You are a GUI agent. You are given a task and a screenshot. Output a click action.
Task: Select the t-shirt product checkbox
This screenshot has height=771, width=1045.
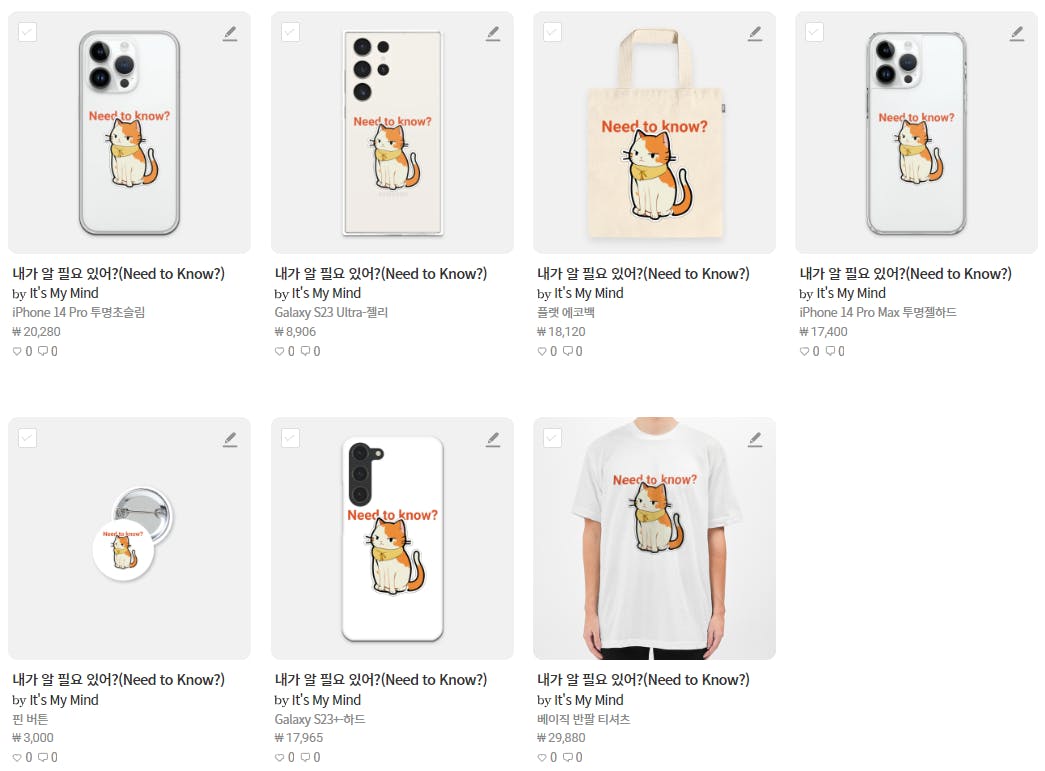pyautogui.click(x=552, y=437)
